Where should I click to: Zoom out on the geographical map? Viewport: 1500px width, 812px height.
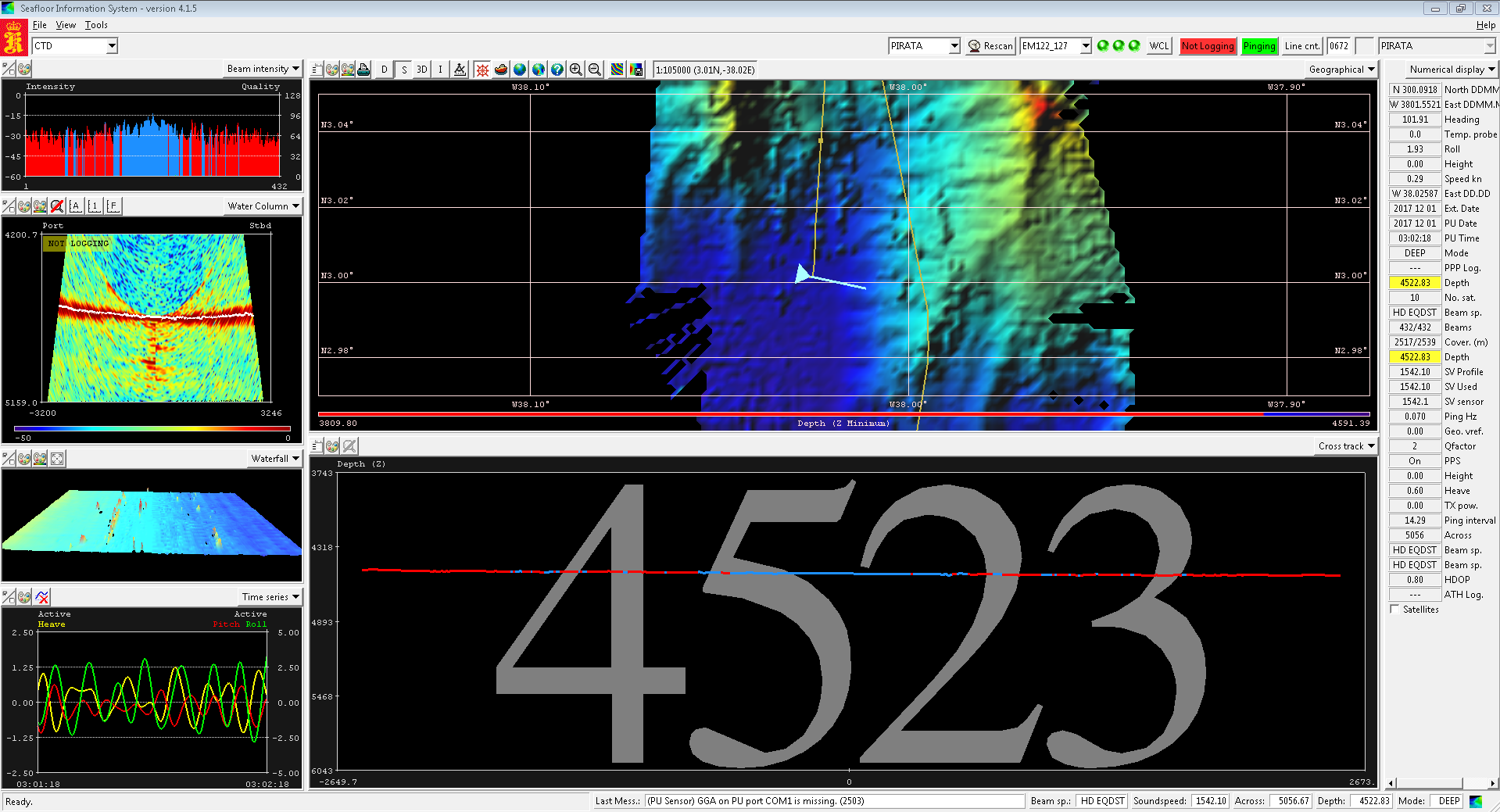click(x=595, y=70)
